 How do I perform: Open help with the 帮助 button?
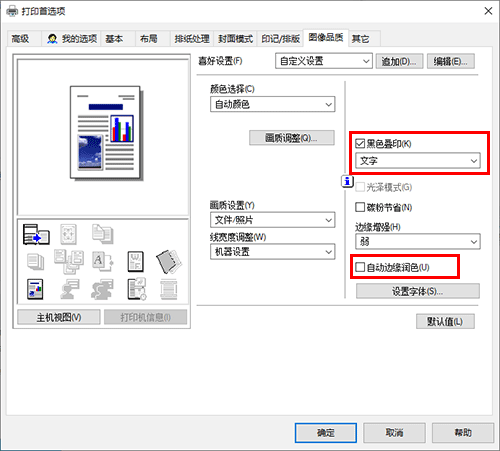coord(463,433)
